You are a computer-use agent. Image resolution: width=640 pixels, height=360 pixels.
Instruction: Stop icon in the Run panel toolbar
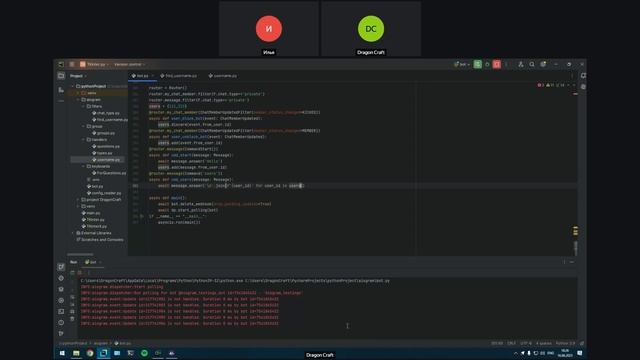tap(80, 273)
